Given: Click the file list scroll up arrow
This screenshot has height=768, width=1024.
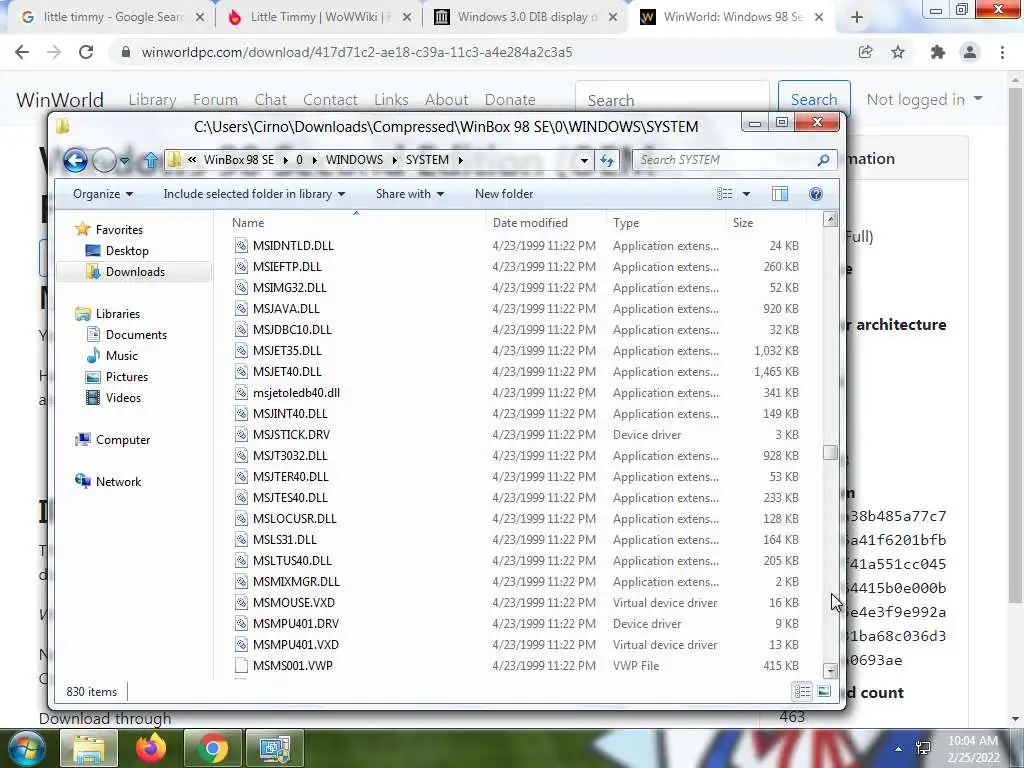Looking at the screenshot, I should (x=830, y=219).
